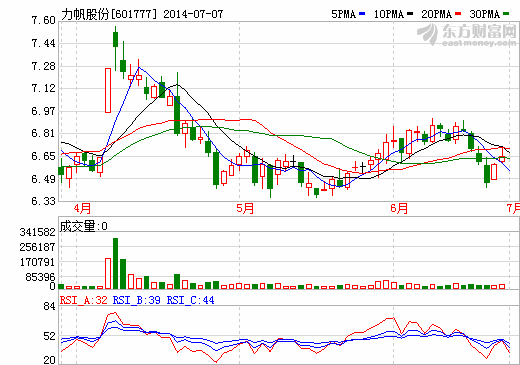Click the 5PMA legend label

point(344,14)
